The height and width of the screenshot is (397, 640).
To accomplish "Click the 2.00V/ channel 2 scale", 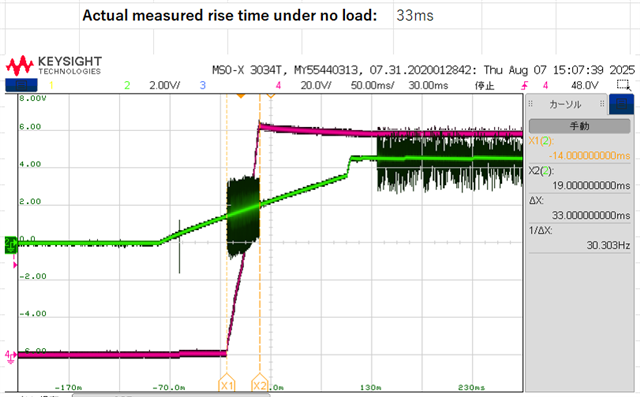I will pyautogui.click(x=164, y=85).
